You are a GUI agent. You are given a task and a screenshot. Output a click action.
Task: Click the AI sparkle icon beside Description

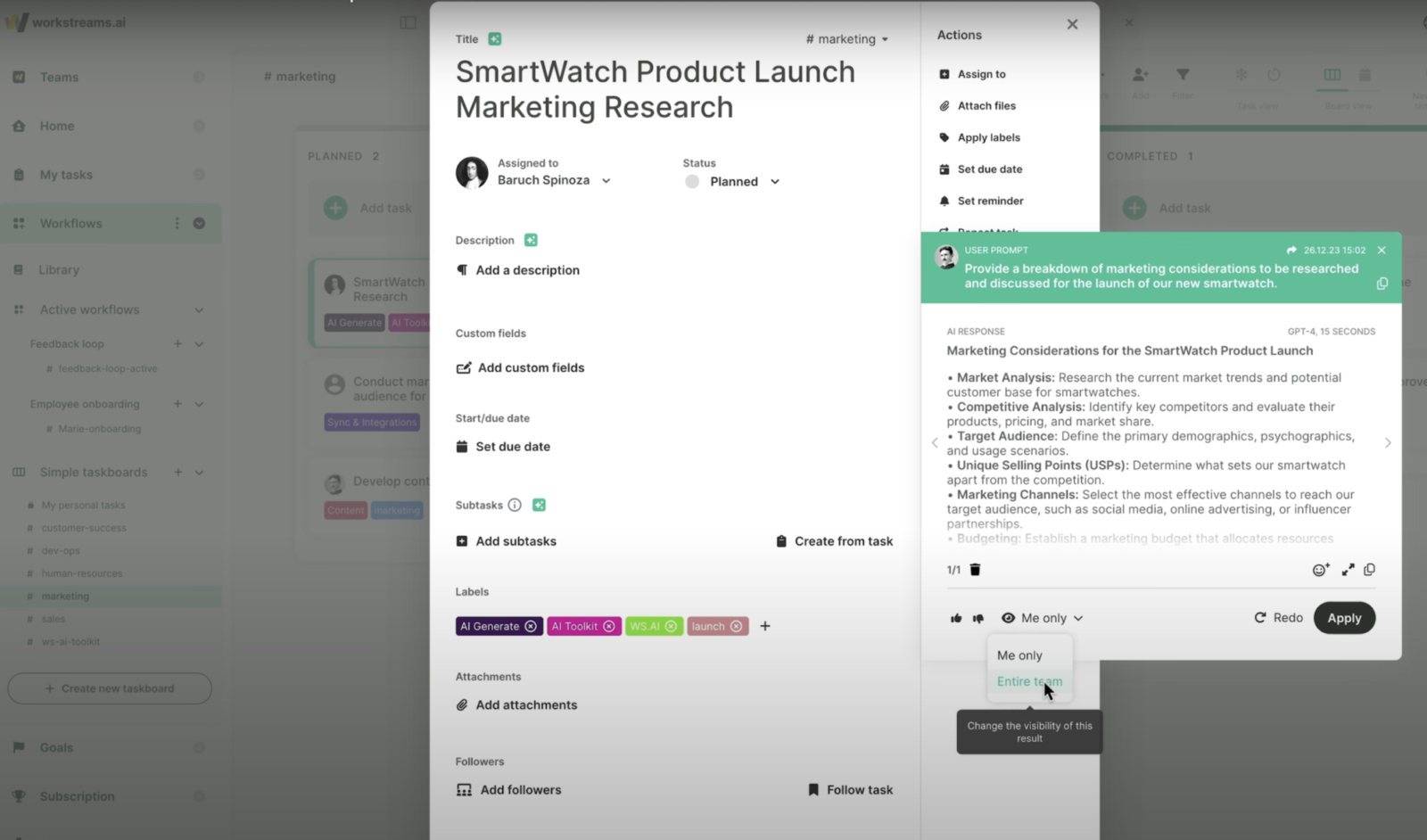(531, 240)
